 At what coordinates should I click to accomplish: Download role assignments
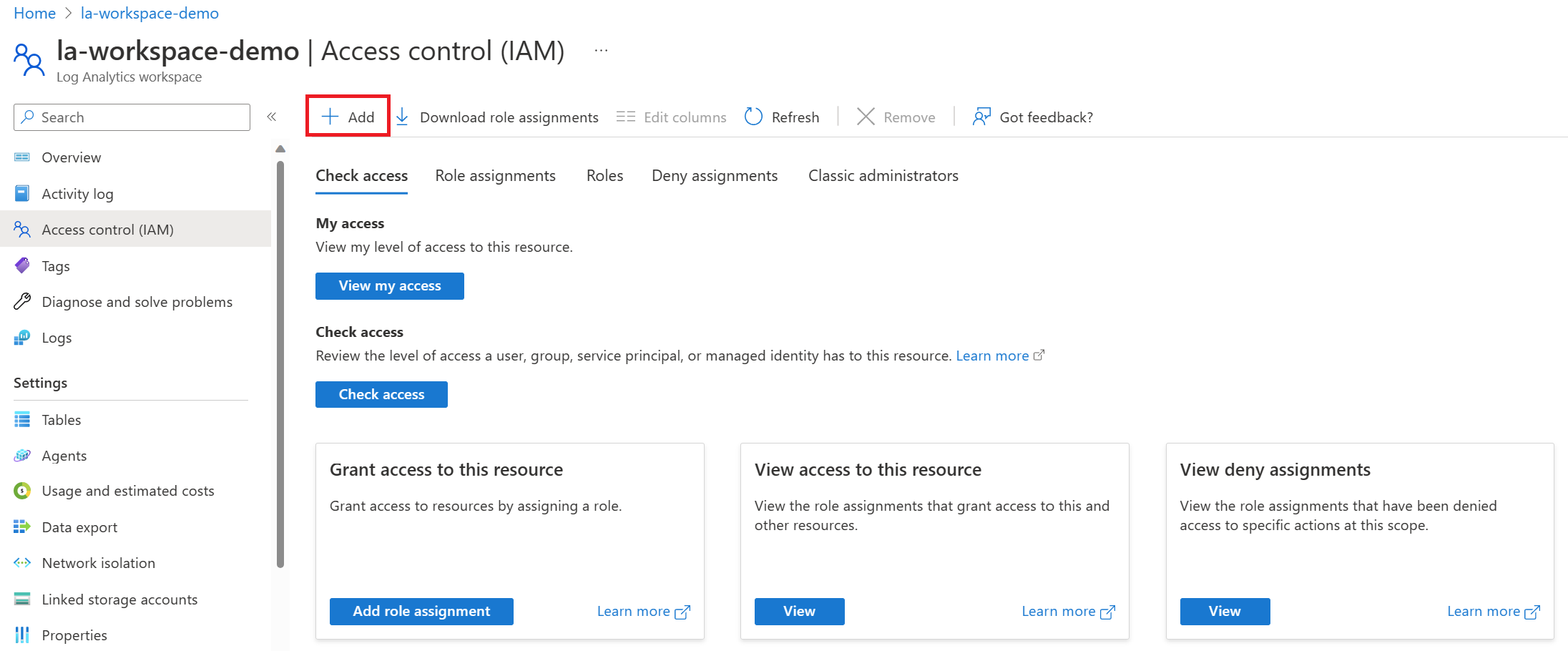pyautogui.click(x=509, y=117)
